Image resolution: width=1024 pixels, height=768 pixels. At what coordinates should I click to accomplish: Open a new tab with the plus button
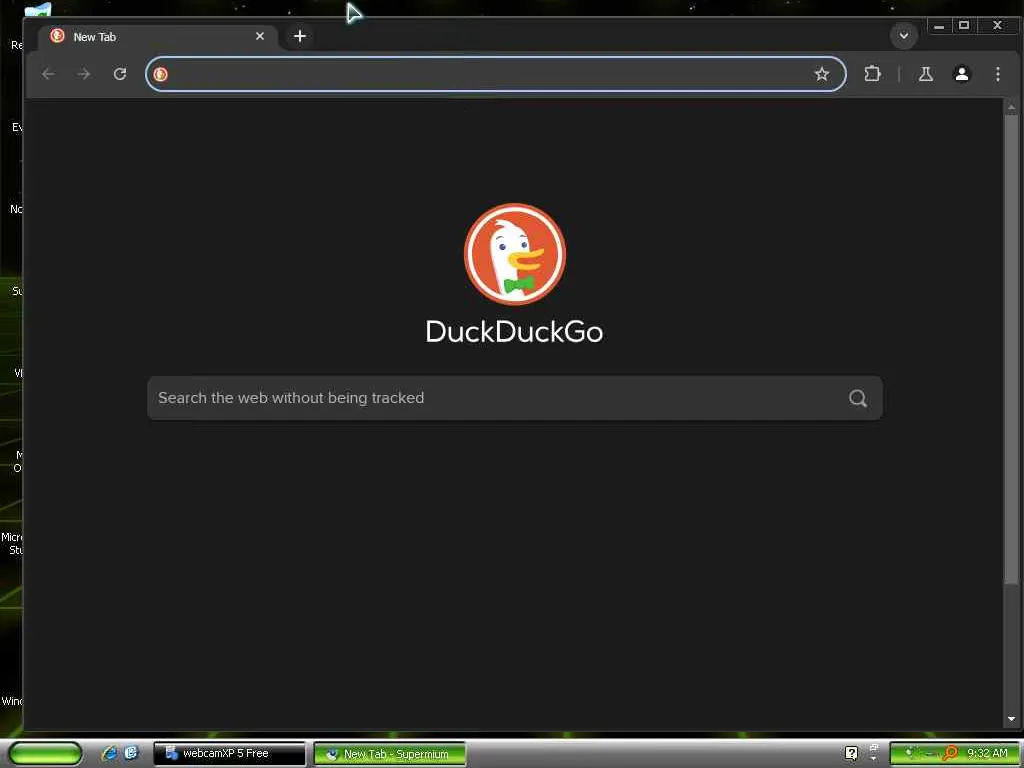point(300,36)
